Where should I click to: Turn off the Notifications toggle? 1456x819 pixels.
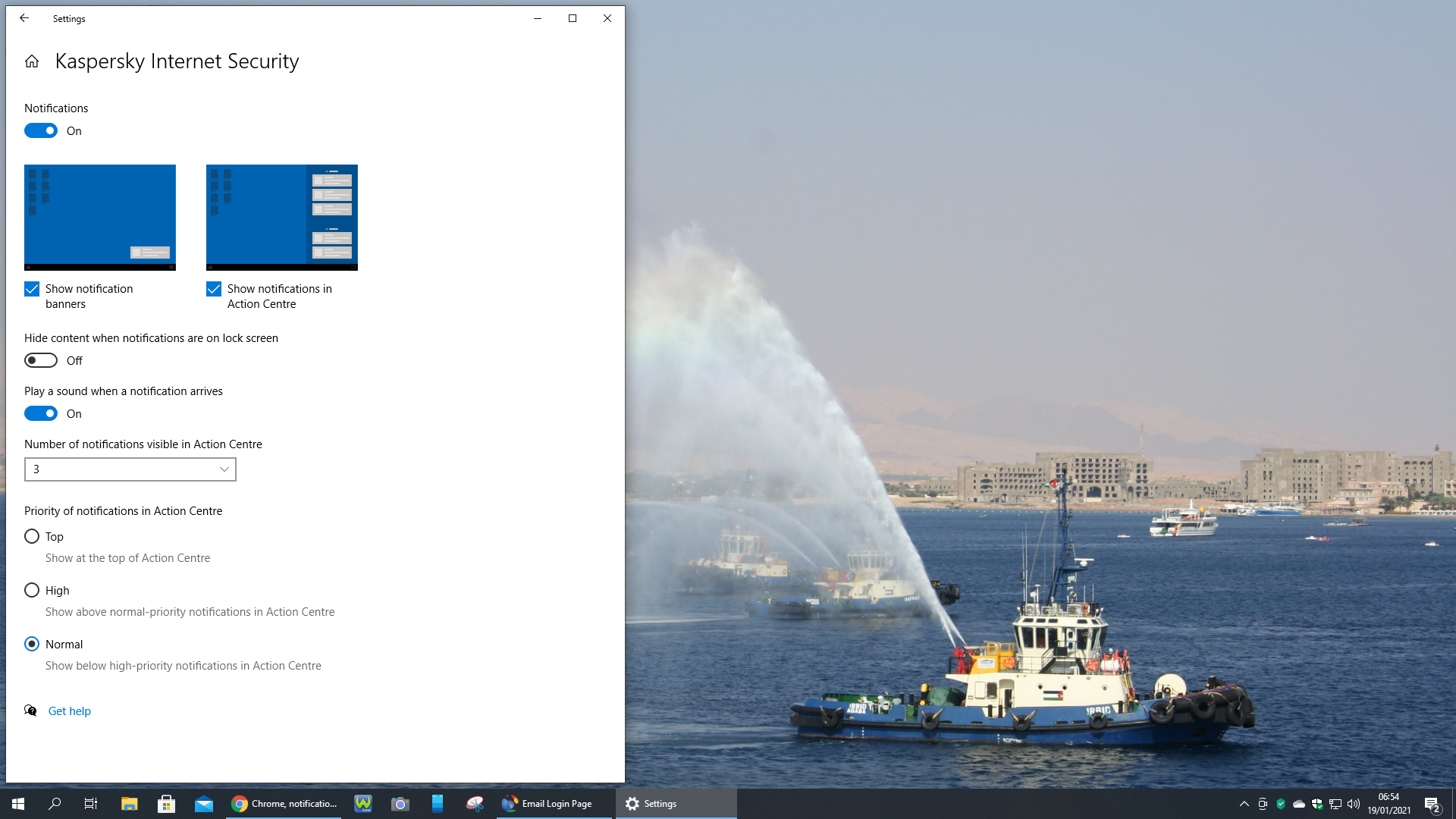pyautogui.click(x=41, y=130)
